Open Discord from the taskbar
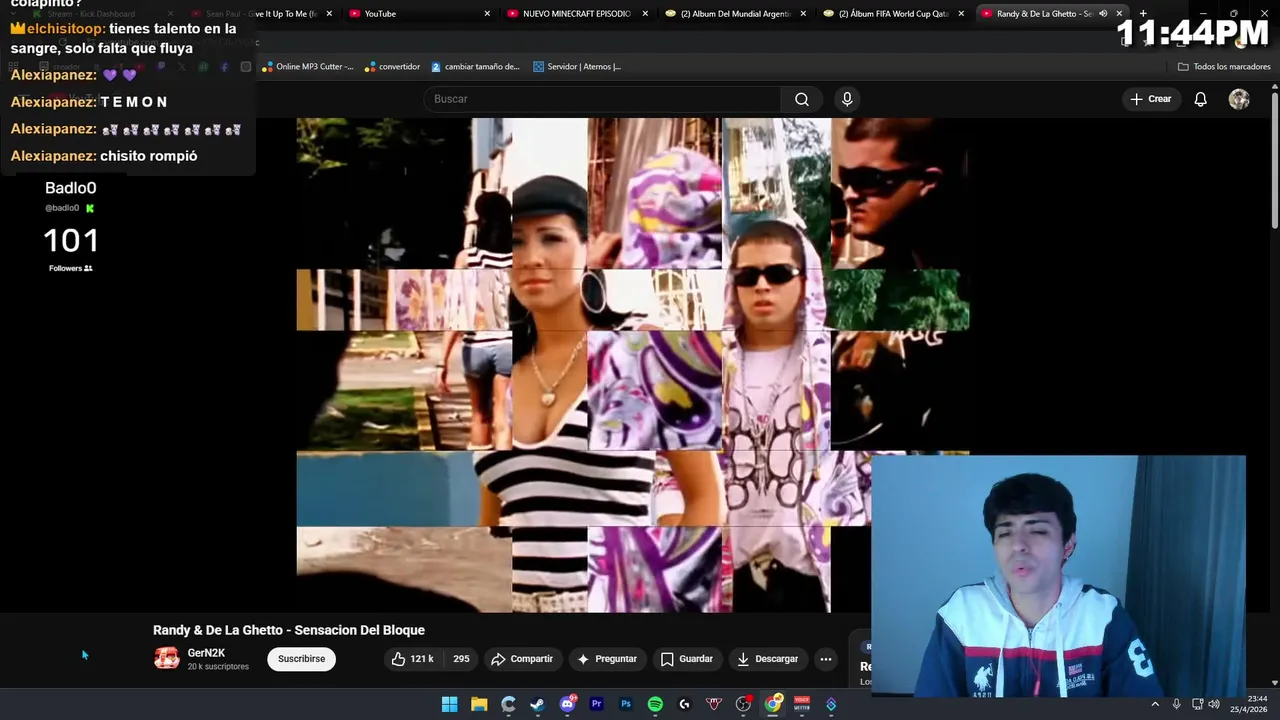1280x720 pixels. (567, 704)
